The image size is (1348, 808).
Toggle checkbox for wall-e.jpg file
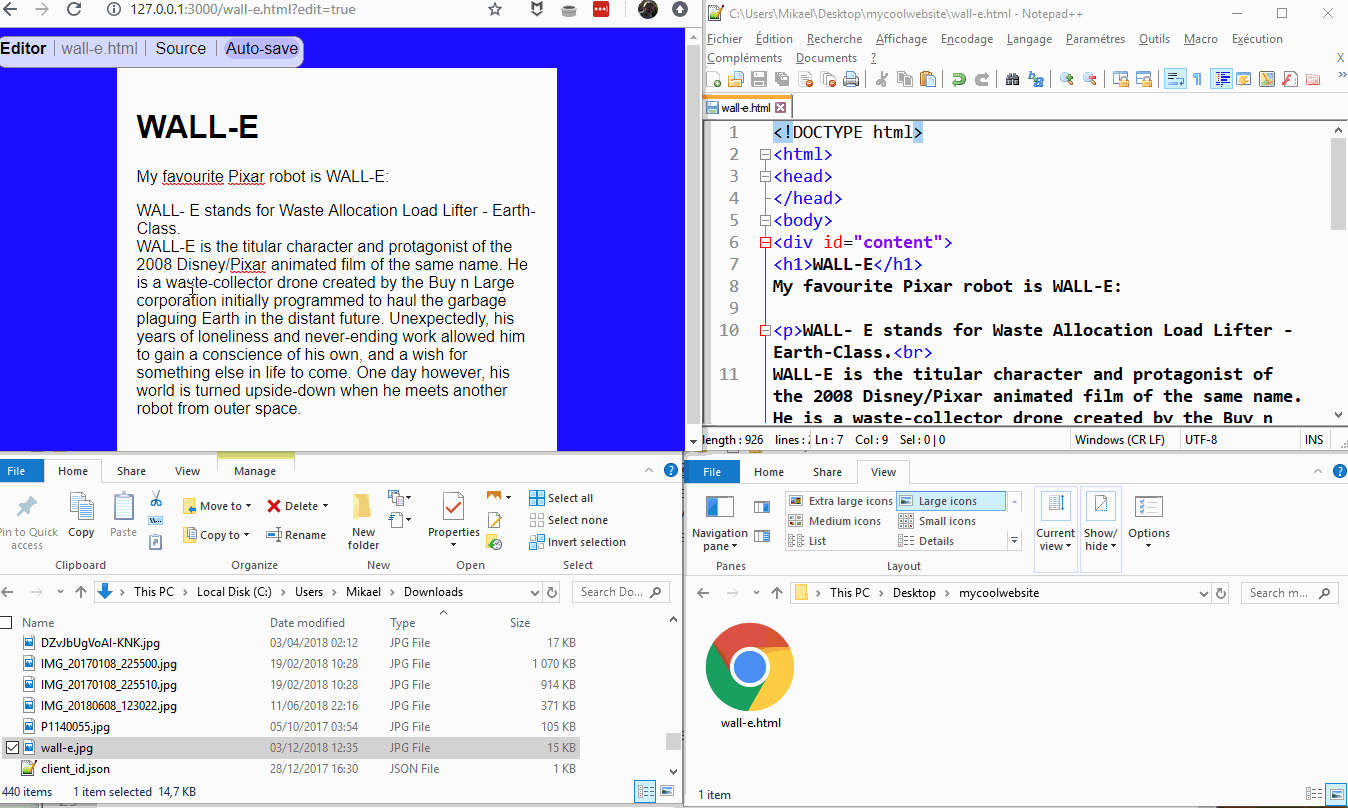(x=12, y=747)
